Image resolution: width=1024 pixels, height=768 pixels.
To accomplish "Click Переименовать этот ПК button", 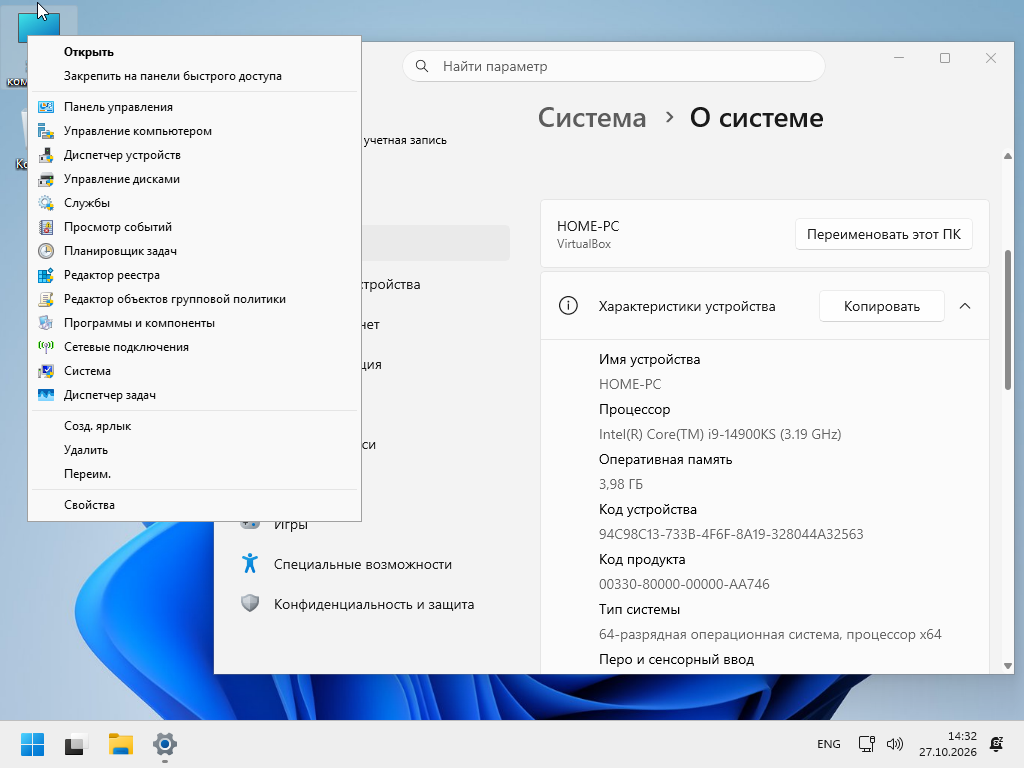I will 884,234.
